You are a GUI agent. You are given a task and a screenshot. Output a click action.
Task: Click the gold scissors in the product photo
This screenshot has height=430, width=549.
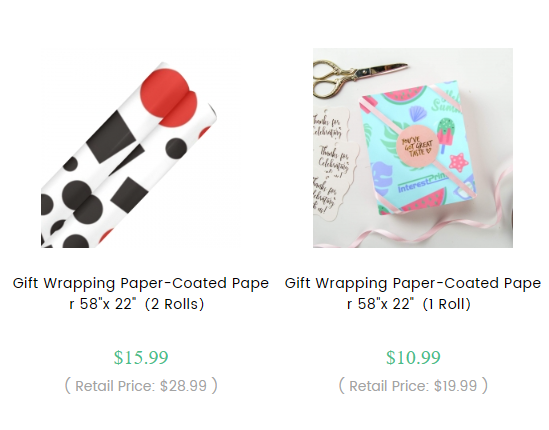tap(359, 78)
